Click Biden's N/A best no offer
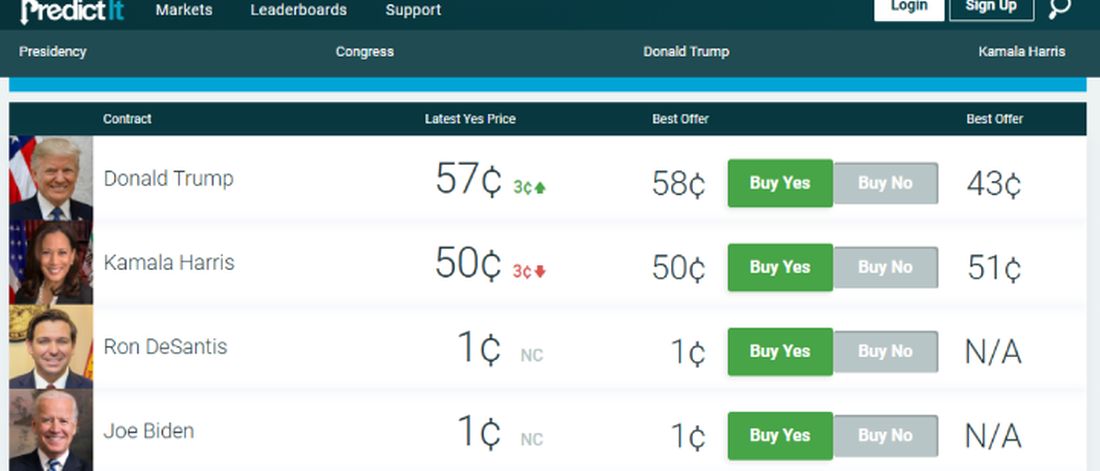 pyautogui.click(x=993, y=437)
